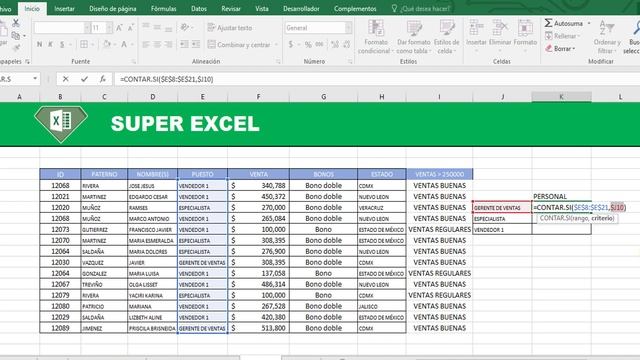Click the Ajustar texto button
The height and width of the screenshot is (360, 640).
click(x=230, y=28)
